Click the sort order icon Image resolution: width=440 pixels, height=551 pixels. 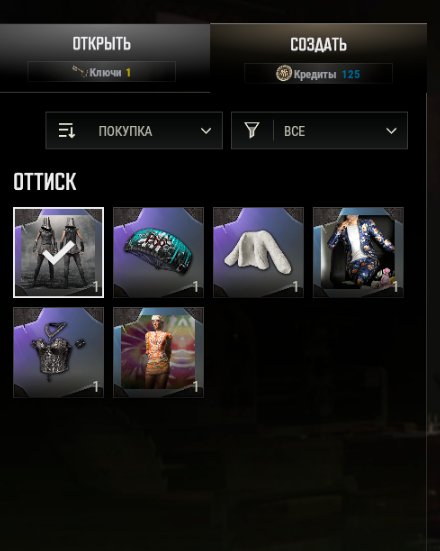coord(66,130)
